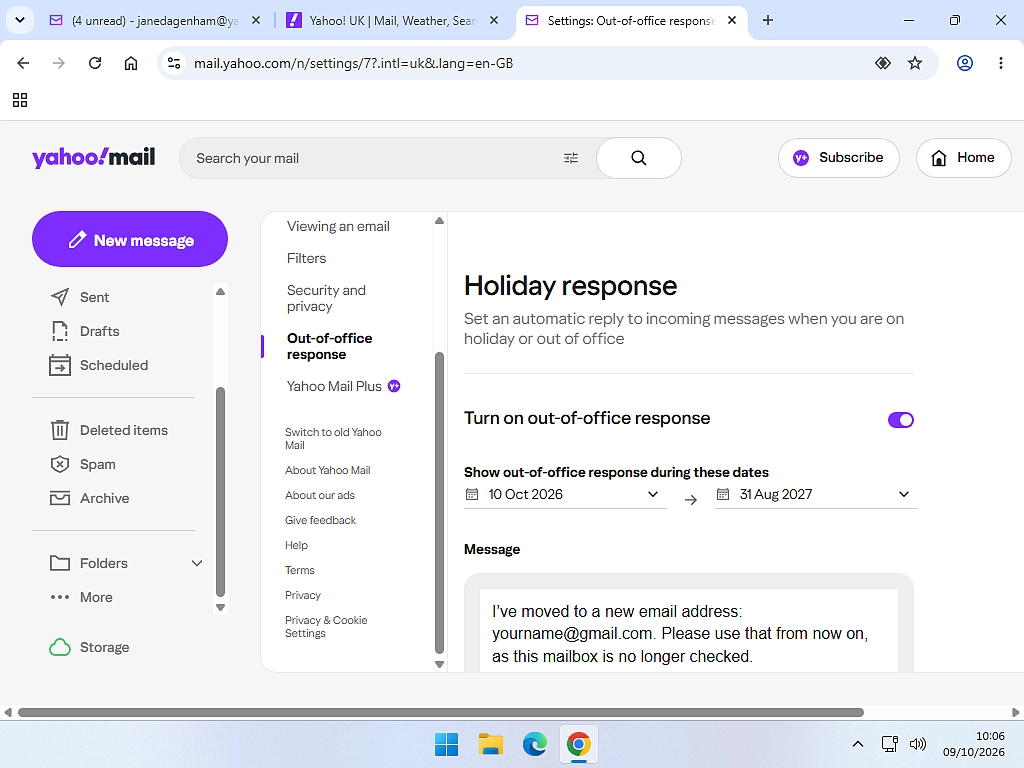Click the Yahoo Plus badge beside Yahoo Mail Plus
Viewport: 1024px width, 768px height.
pyautogui.click(x=394, y=386)
